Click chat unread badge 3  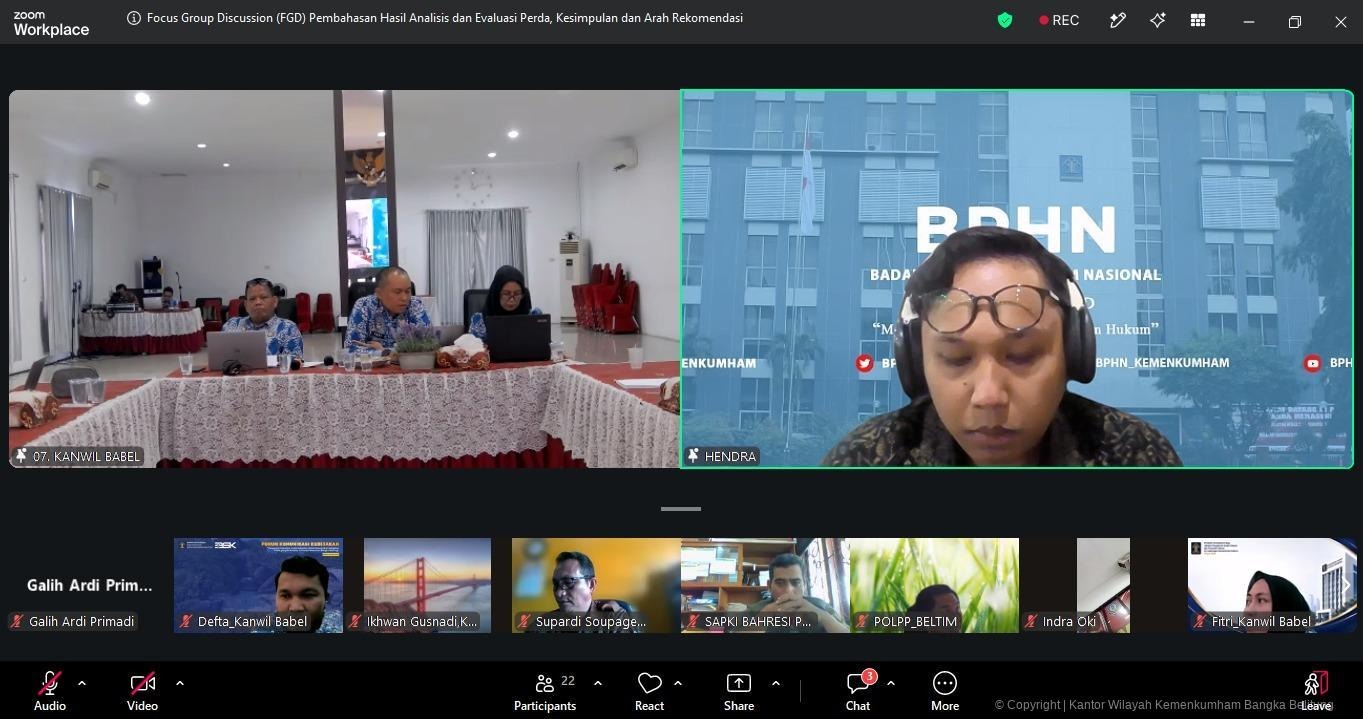coord(870,677)
